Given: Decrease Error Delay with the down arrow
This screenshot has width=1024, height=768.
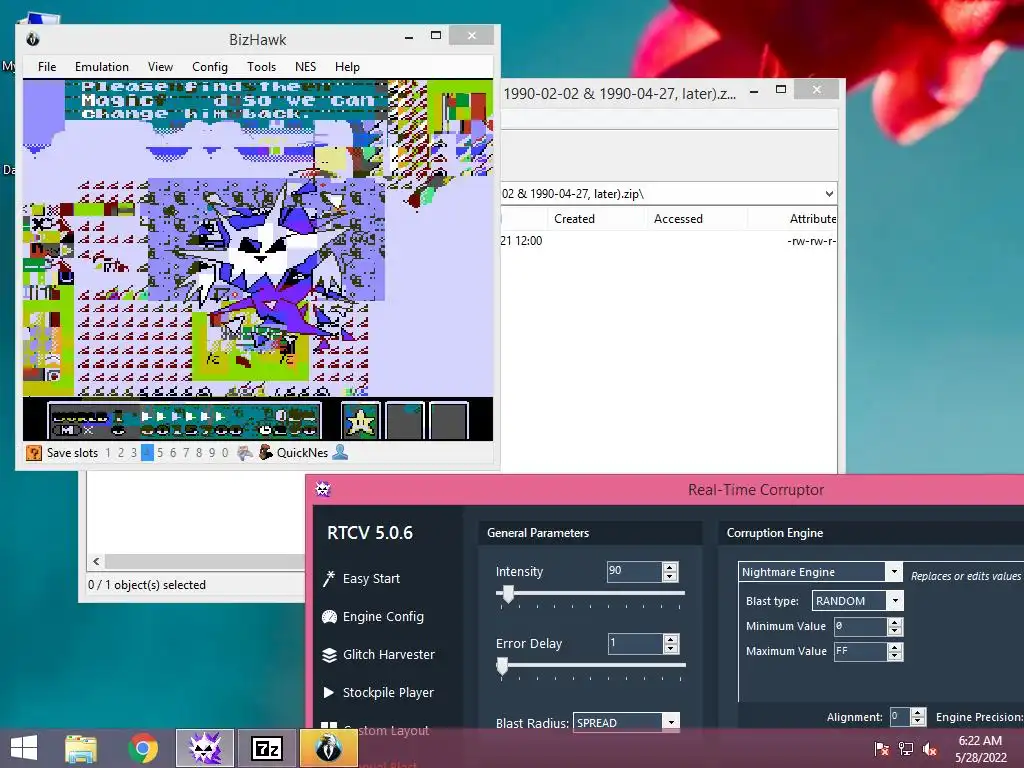Looking at the screenshot, I should point(671,648).
